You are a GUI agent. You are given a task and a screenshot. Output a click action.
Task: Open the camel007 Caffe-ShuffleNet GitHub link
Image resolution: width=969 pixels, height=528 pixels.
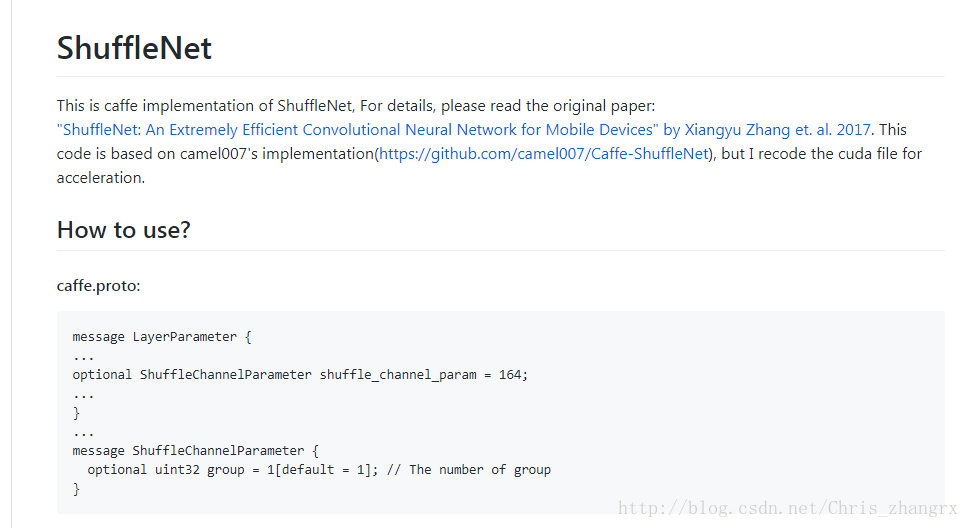tap(543, 154)
